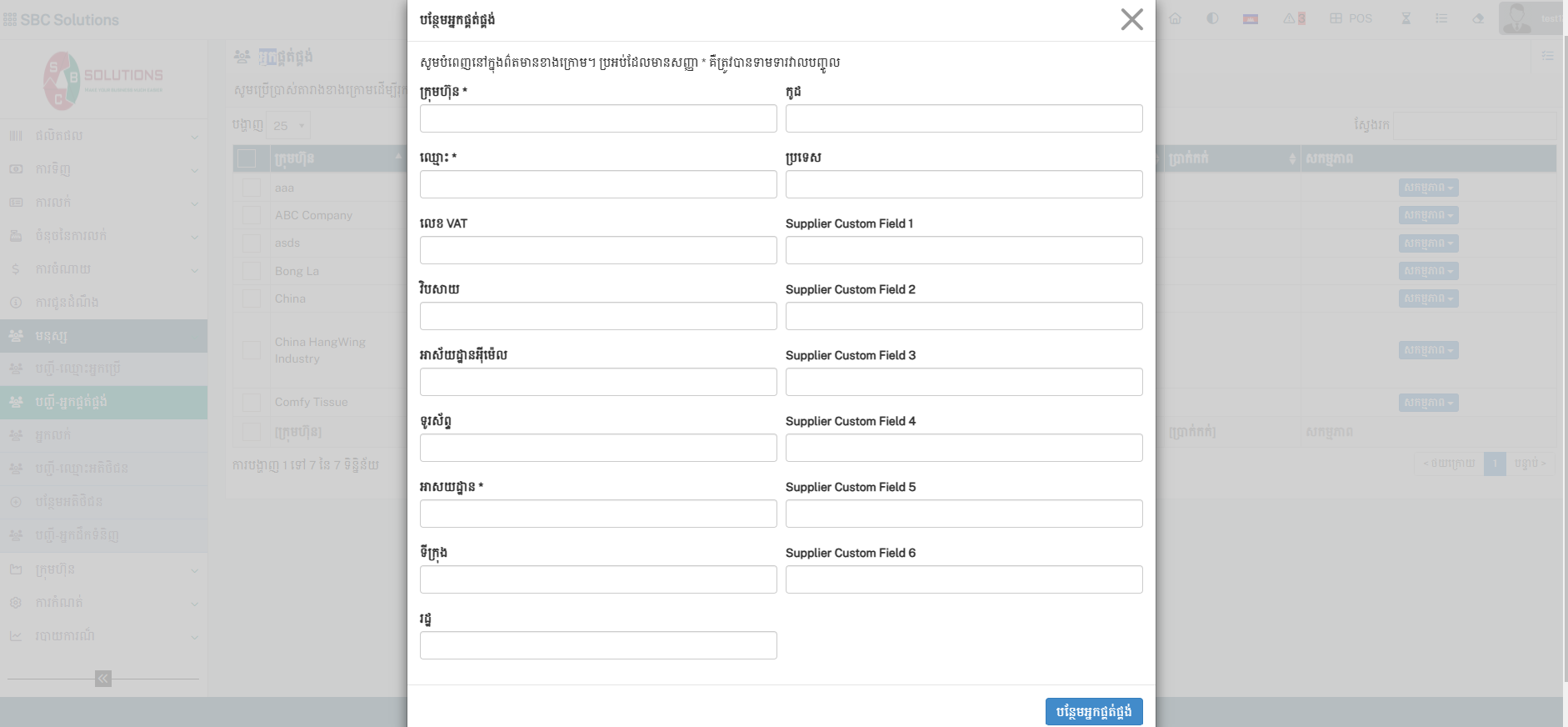
Task: Collapse sidebar with double-chevron icon
Action: coord(103,679)
